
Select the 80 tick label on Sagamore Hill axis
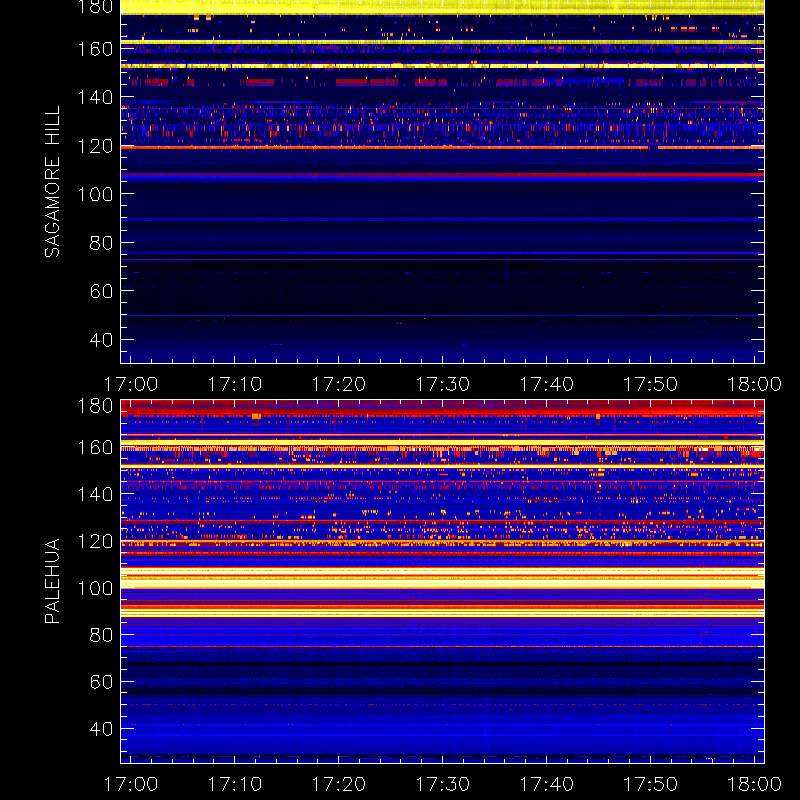[x=101, y=243]
